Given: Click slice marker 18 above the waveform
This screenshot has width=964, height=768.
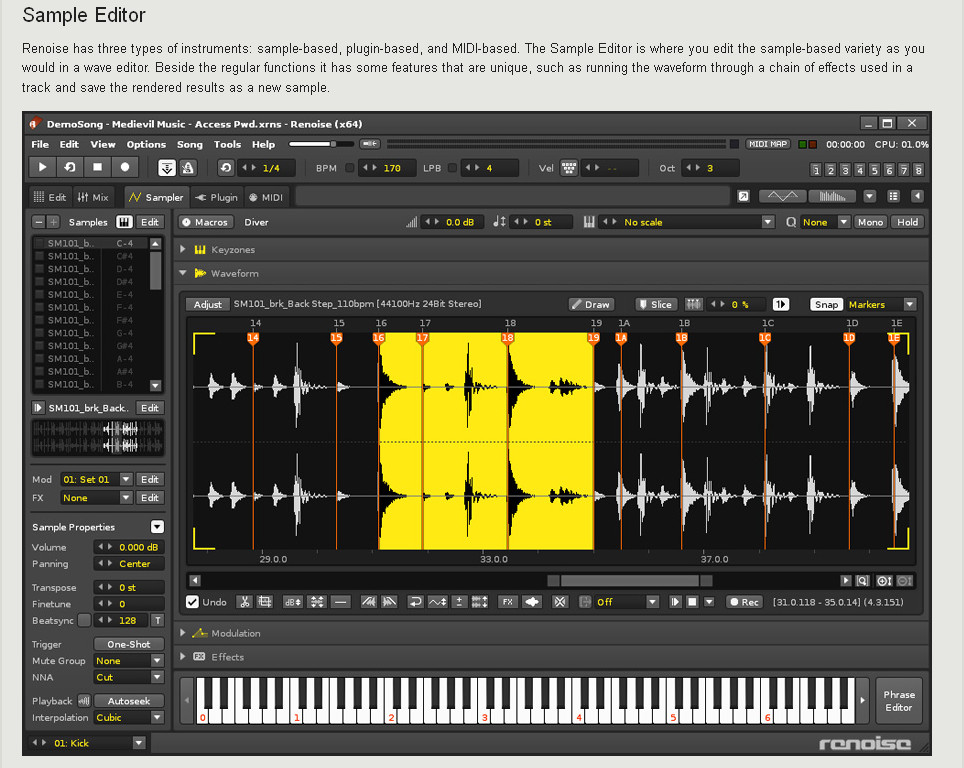Looking at the screenshot, I should point(507,338).
